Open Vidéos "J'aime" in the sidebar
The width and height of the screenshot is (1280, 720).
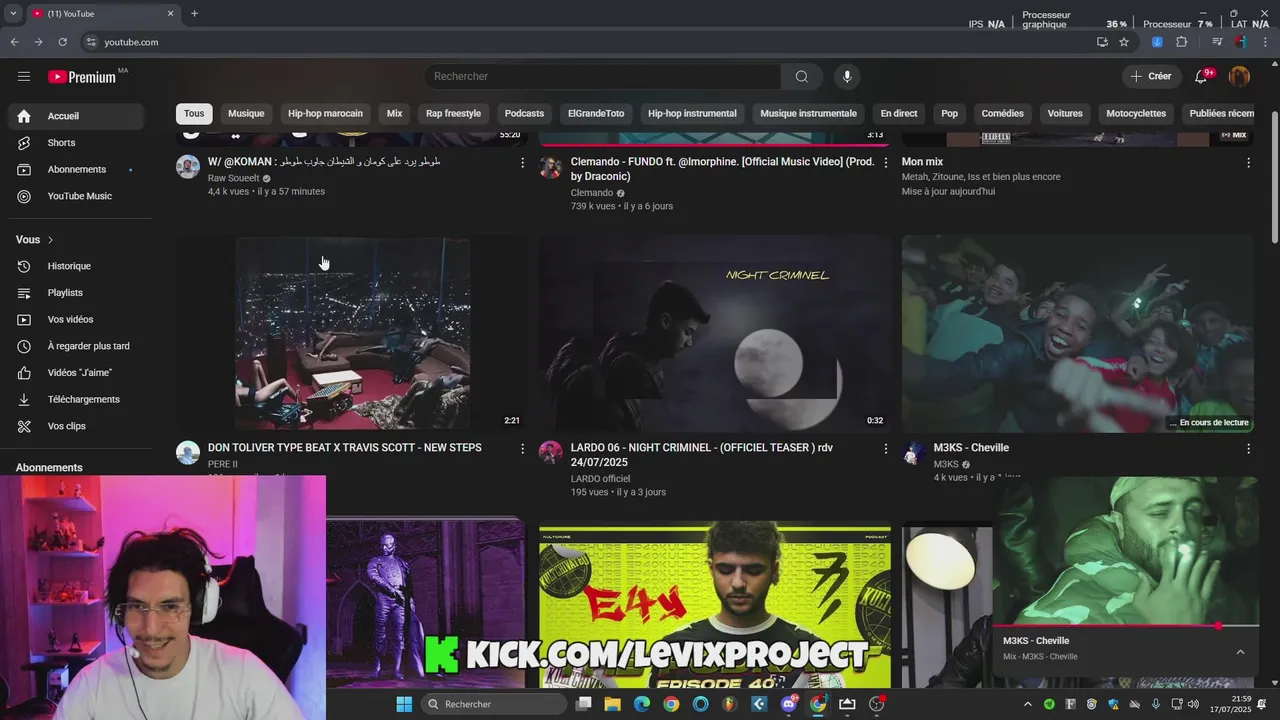click(76, 373)
